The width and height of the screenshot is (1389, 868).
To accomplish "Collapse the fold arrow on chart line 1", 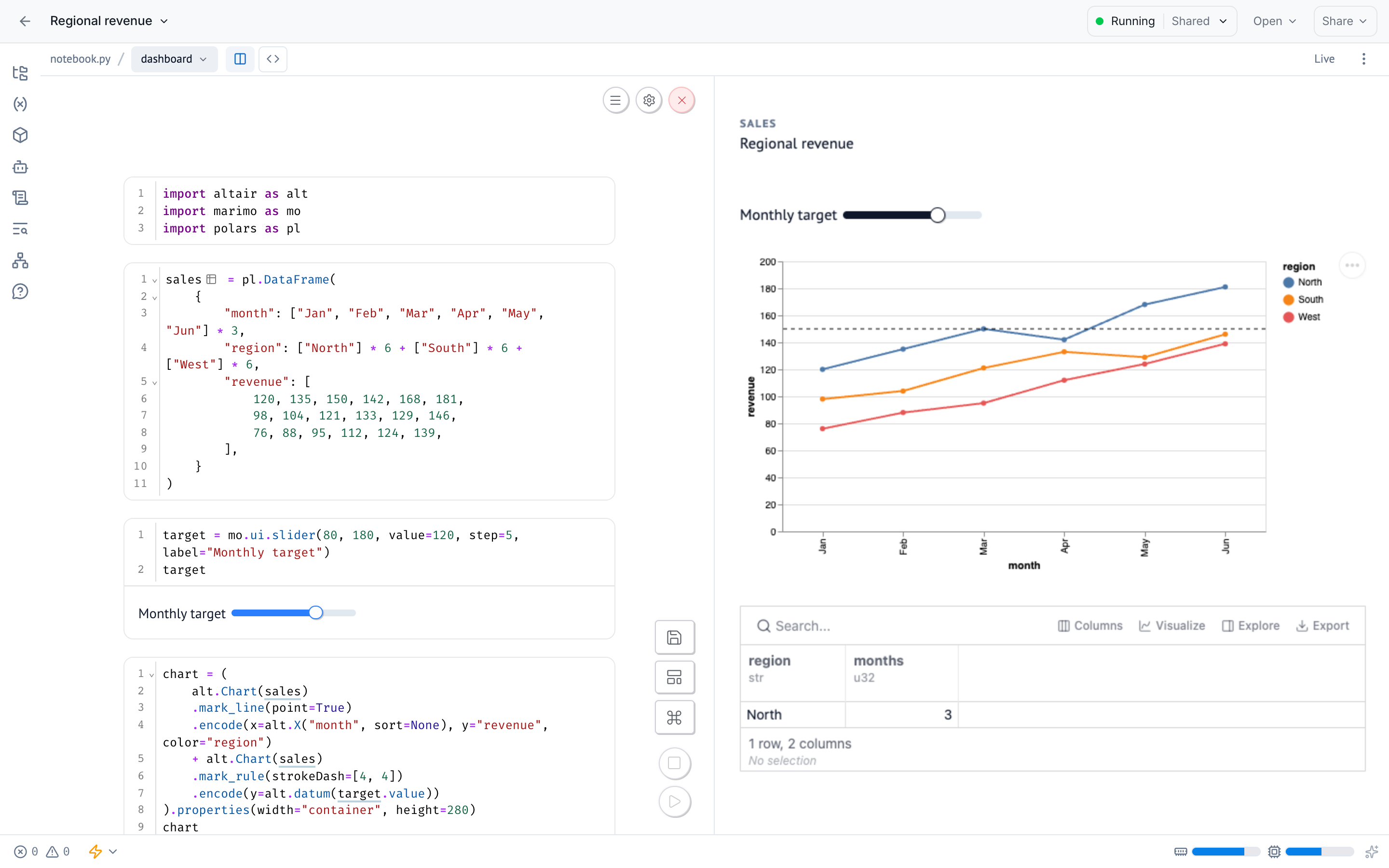I will point(151,675).
